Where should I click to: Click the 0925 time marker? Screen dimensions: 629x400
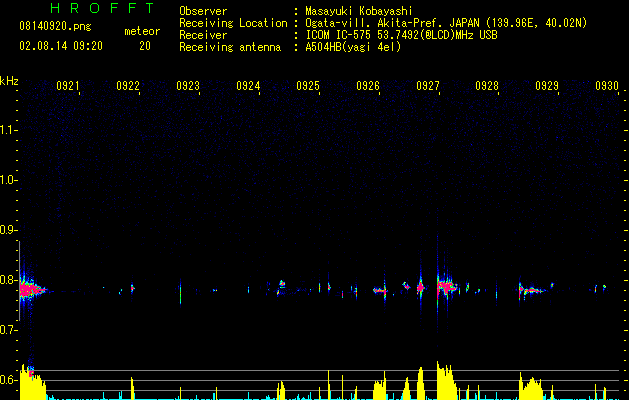[308, 86]
